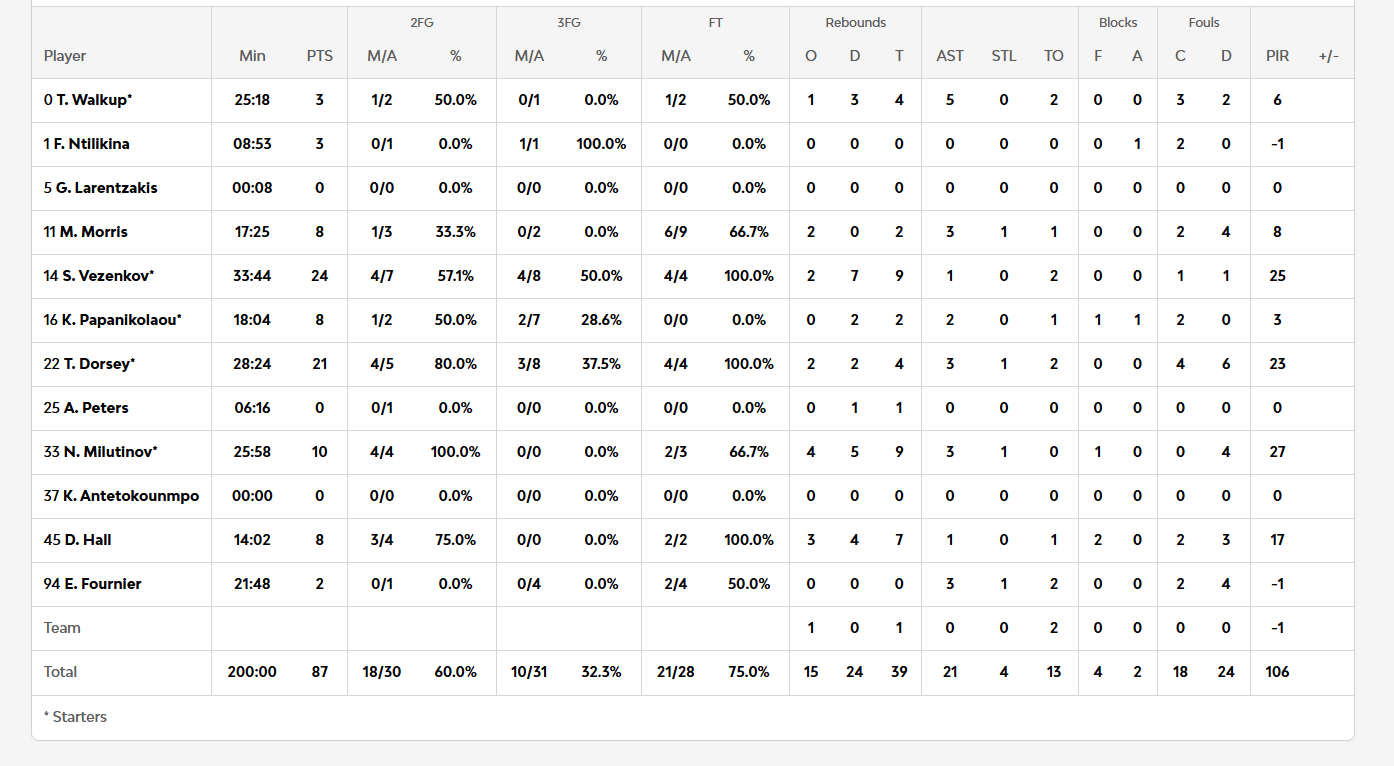Screen dimensions: 1394x766
Task: Click the Min column header
Action: pos(252,56)
